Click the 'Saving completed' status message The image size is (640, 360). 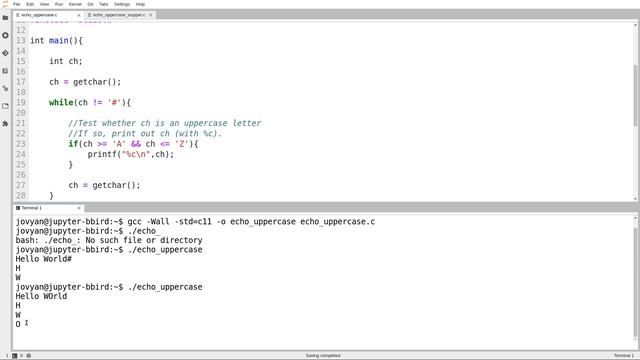coord(323,356)
